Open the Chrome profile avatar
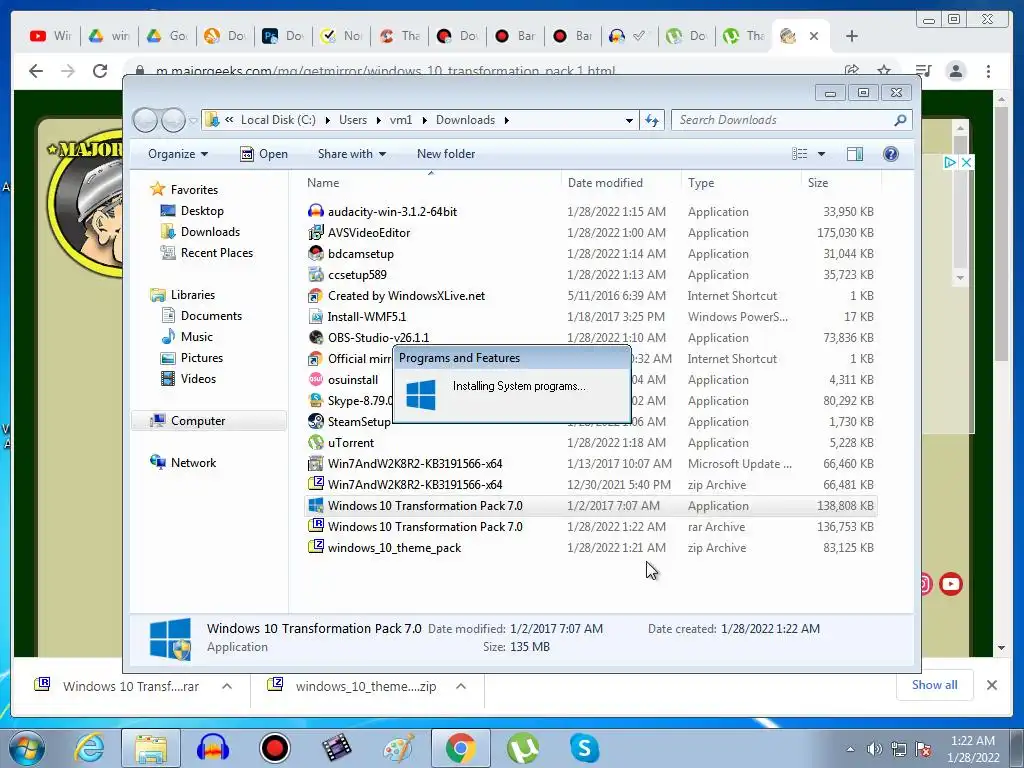This screenshot has height=768, width=1024. point(955,71)
